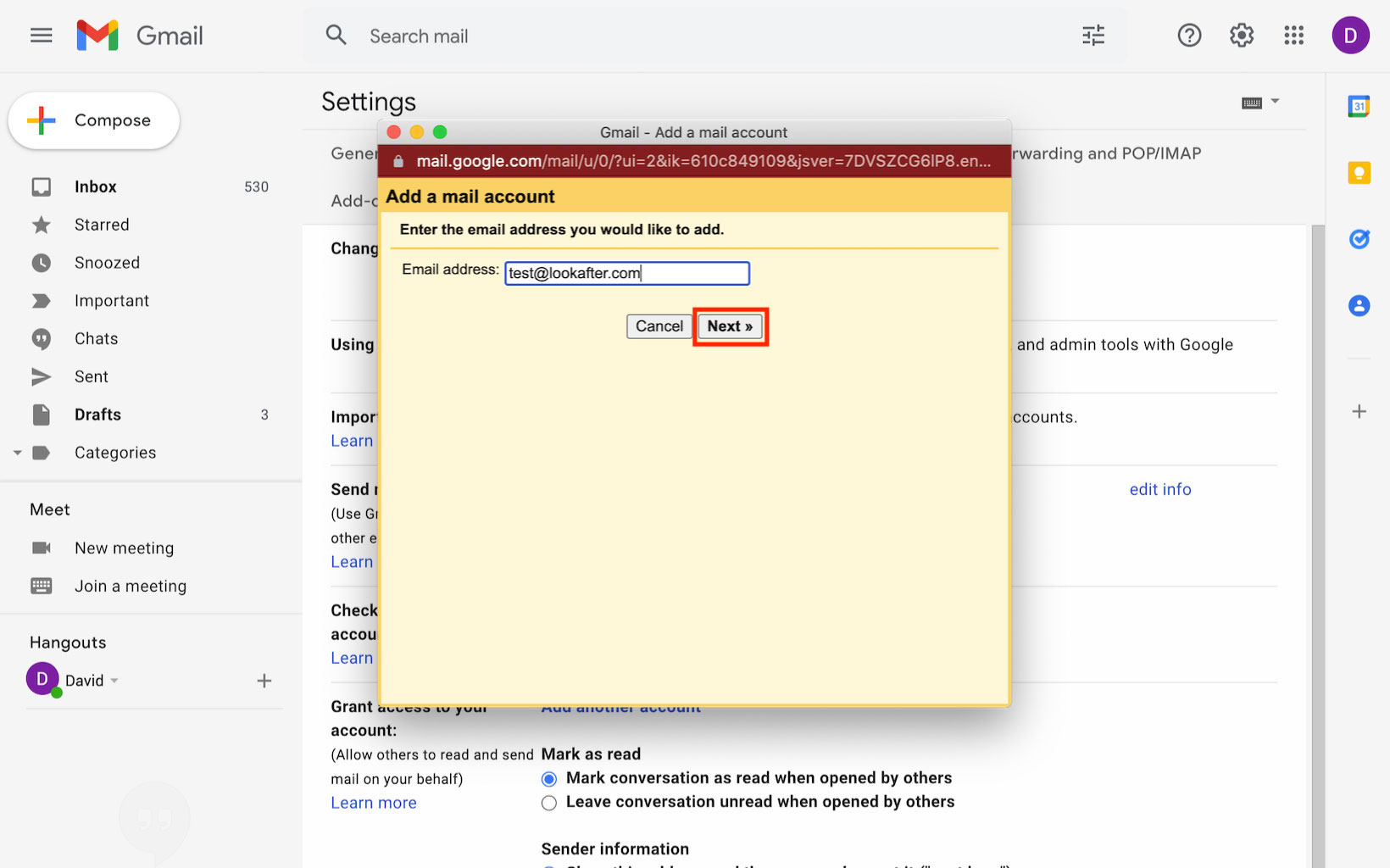
Task: Open the Inbox folder
Action: pos(95,186)
